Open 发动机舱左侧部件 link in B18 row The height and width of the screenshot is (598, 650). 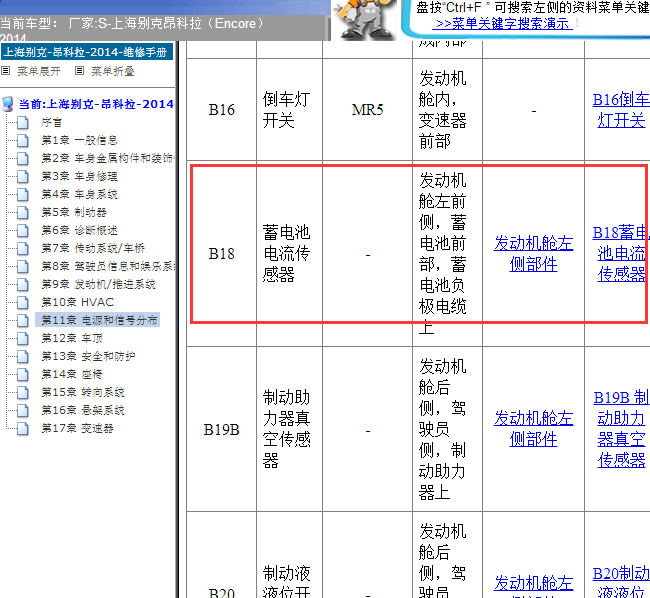coord(534,254)
